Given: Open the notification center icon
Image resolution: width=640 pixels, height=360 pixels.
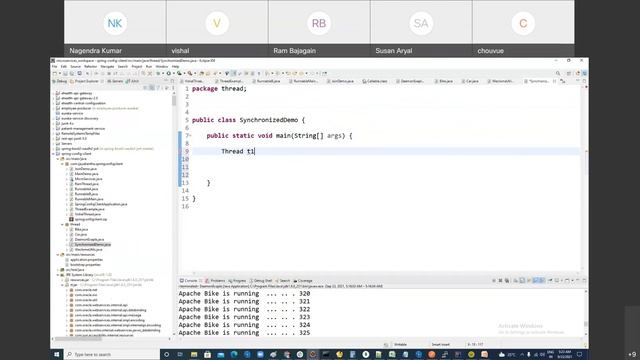Looking at the screenshot, I should point(580,355).
